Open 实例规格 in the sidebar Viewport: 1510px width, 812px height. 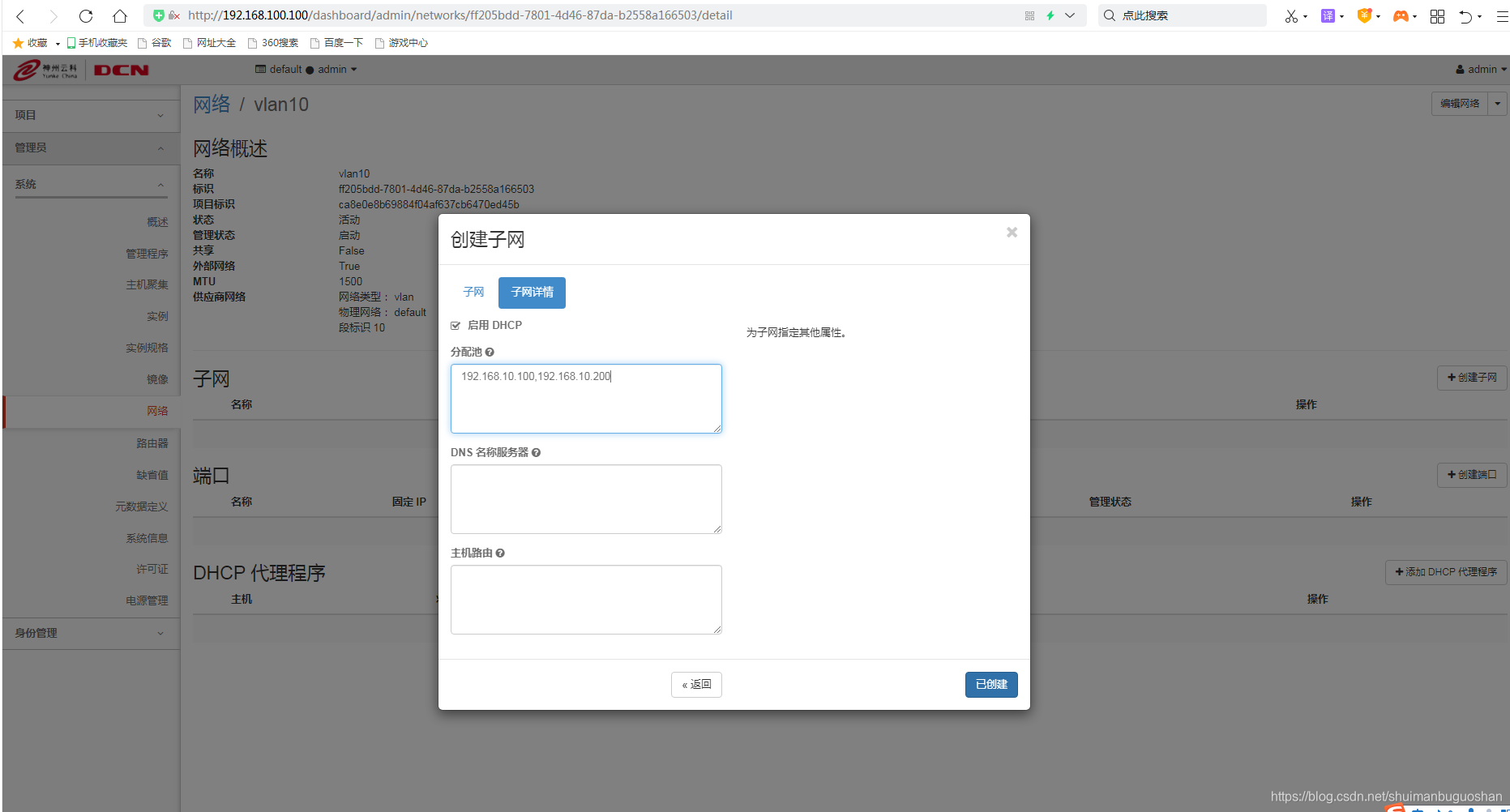tap(147, 348)
